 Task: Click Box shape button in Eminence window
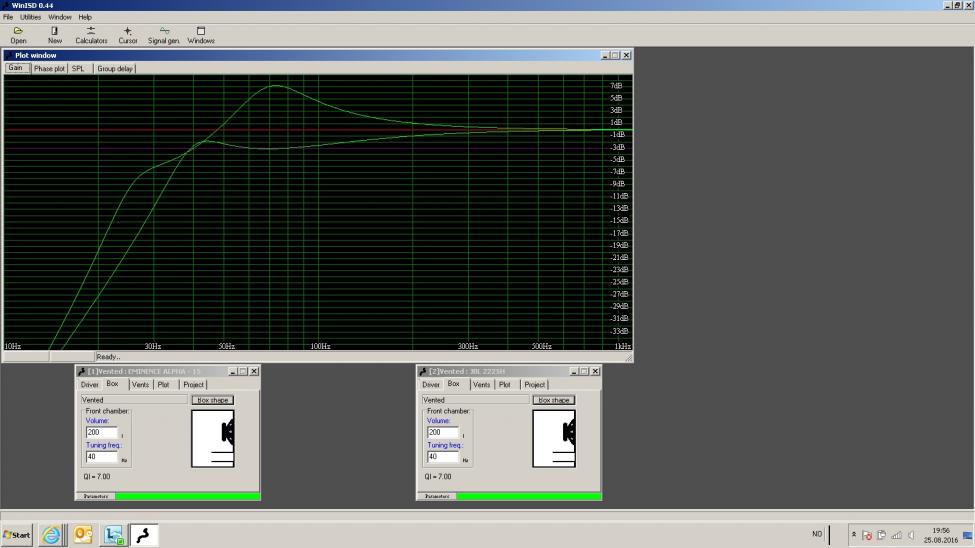pos(212,400)
